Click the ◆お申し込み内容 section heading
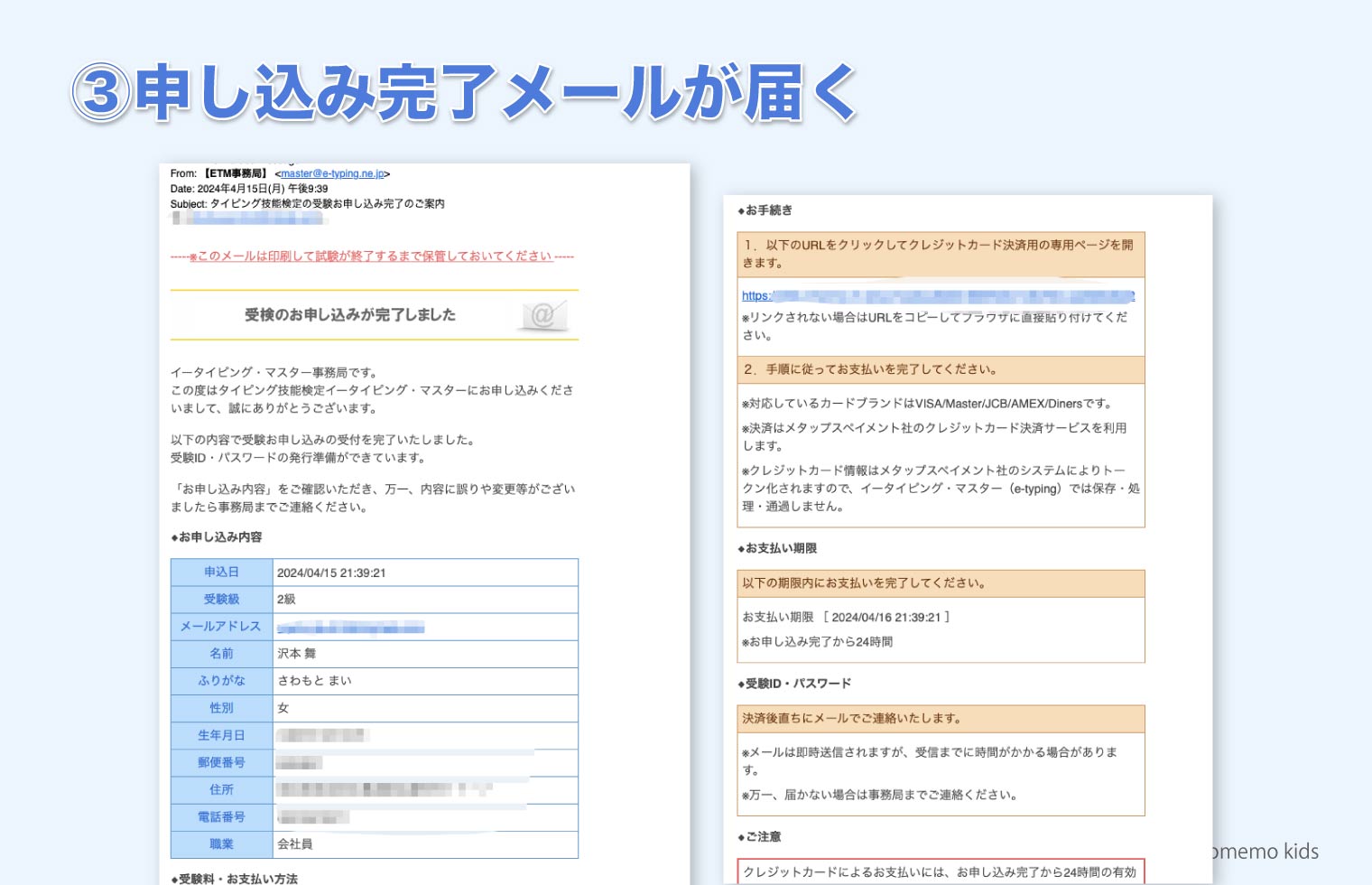Viewport: 1372px width, 885px height. click(217, 537)
